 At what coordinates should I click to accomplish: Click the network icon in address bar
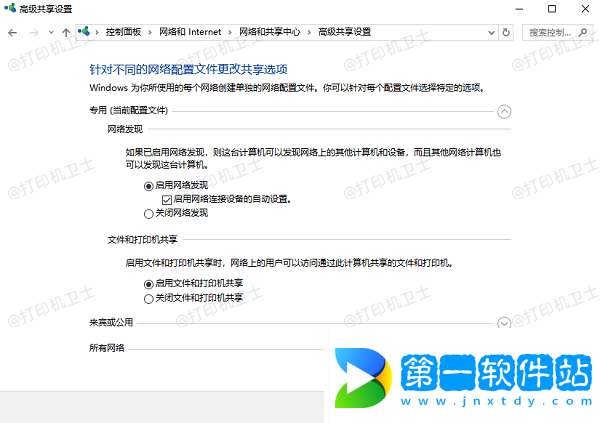[x=84, y=32]
